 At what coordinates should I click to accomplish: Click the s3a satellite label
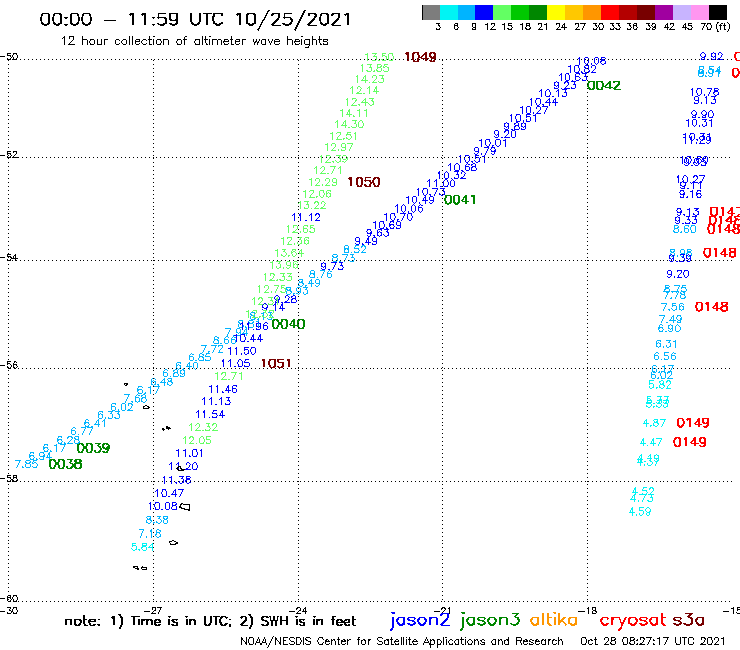tap(688, 620)
